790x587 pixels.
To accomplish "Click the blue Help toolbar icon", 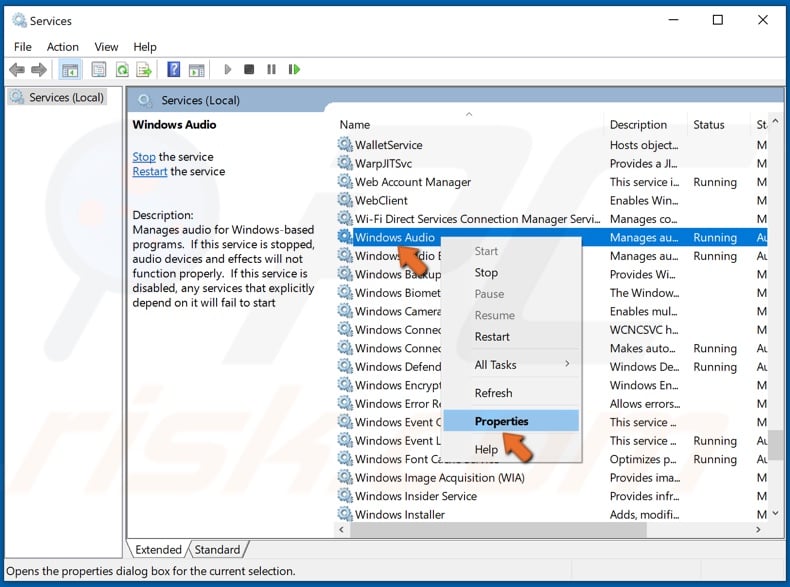I will pyautogui.click(x=173, y=70).
